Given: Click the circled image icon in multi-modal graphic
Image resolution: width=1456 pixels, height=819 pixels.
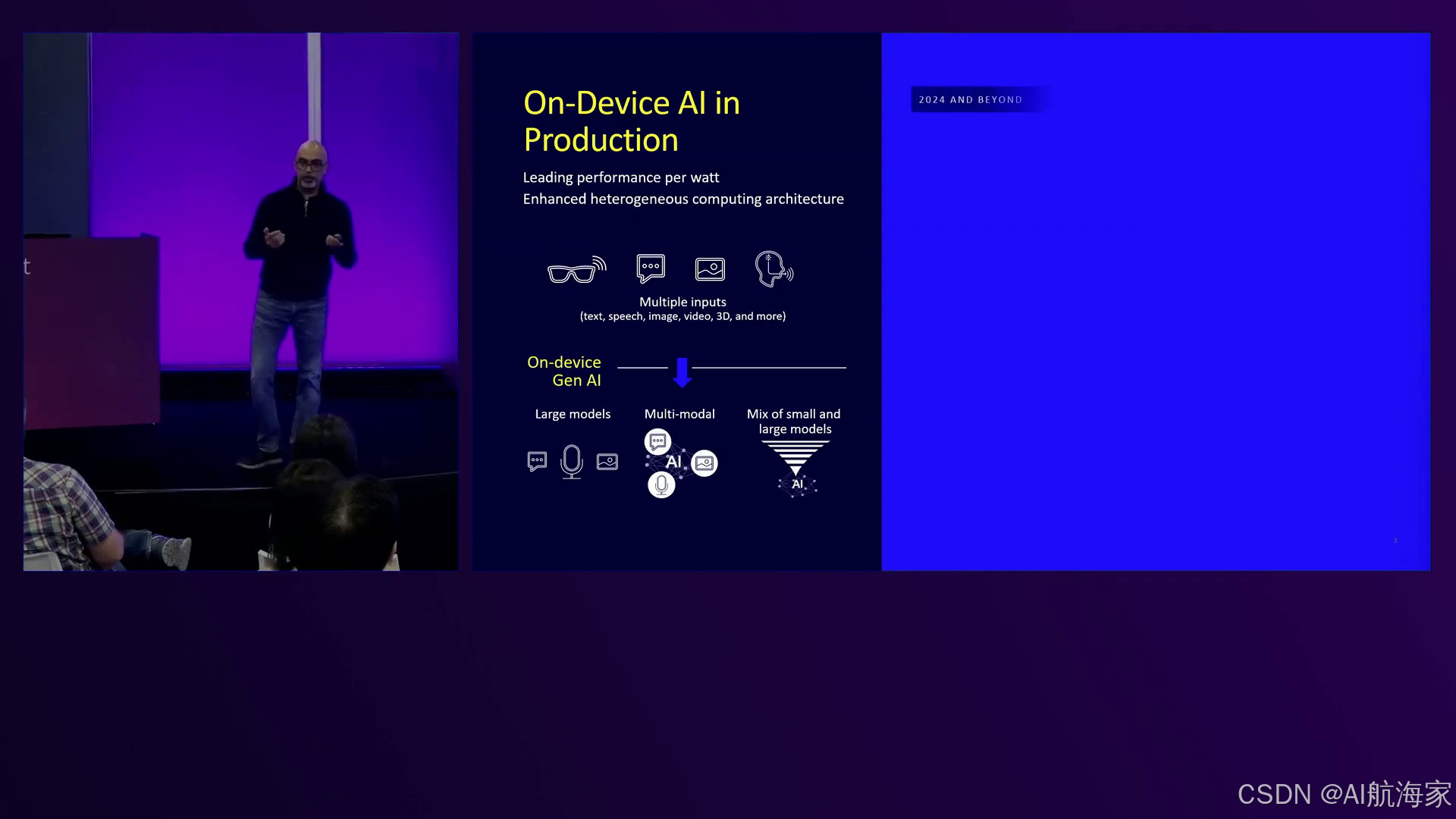Looking at the screenshot, I should [704, 463].
